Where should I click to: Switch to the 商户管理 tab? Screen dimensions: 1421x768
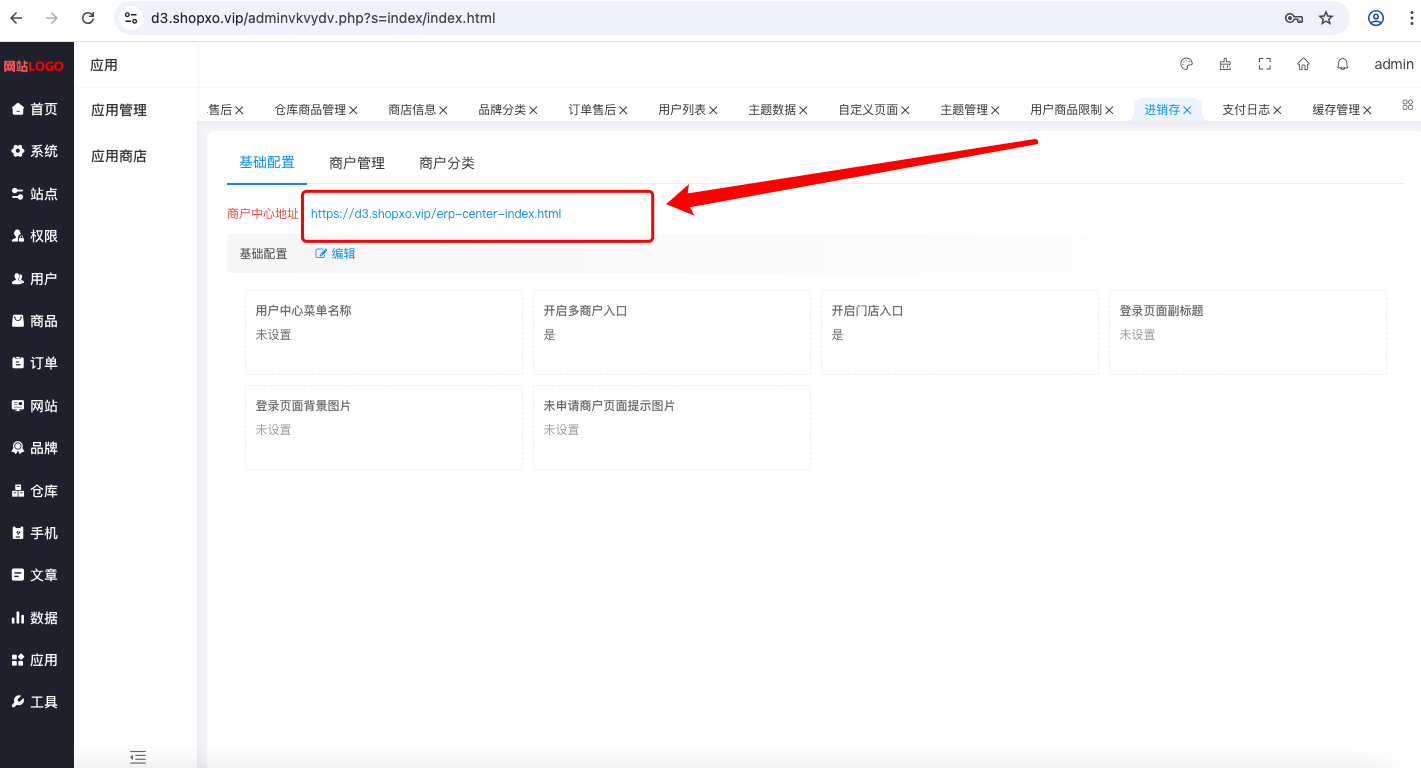point(357,163)
